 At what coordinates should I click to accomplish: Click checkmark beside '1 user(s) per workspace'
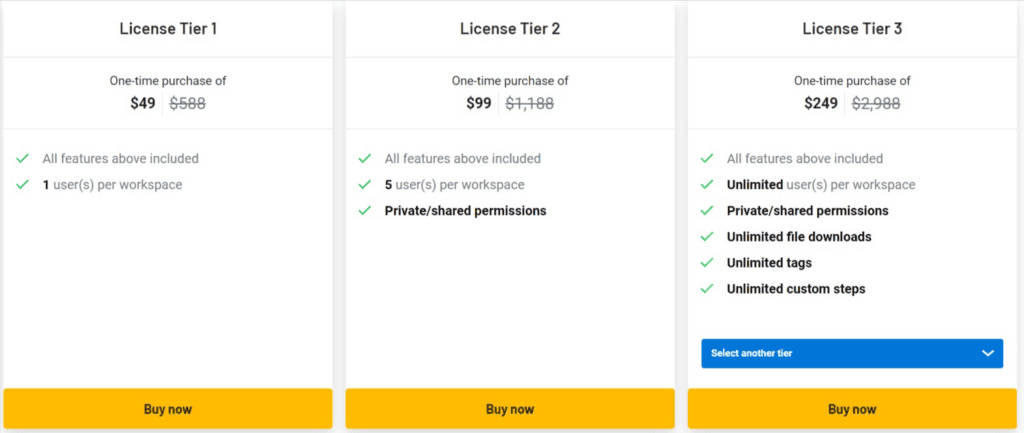pyautogui.click(x=22, y=185)
